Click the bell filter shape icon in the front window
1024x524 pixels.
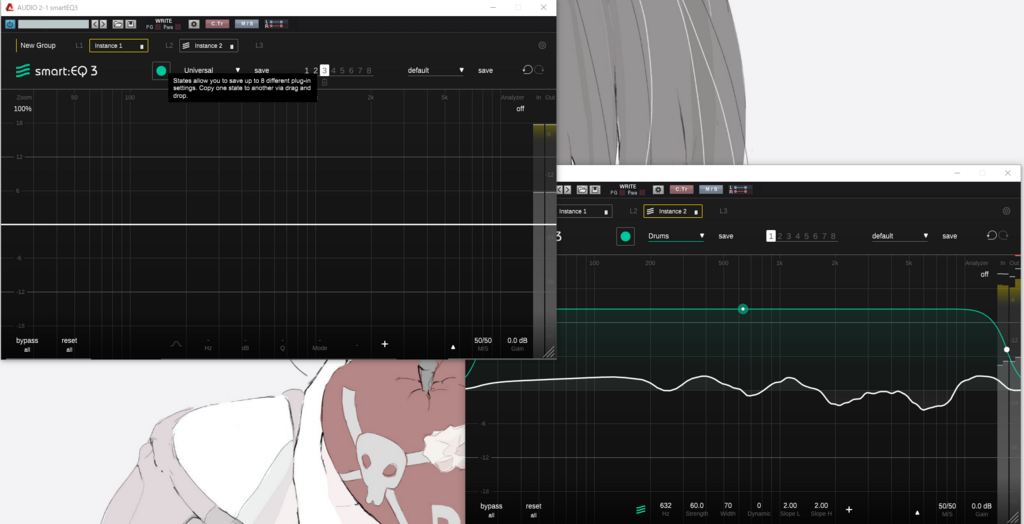176,344
